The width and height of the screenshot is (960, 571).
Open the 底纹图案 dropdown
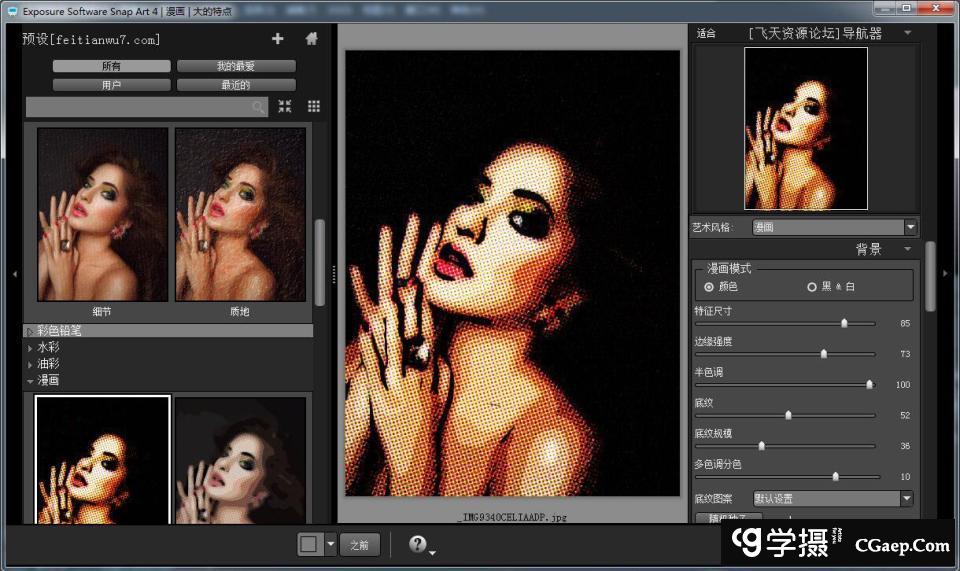point(833,498)
